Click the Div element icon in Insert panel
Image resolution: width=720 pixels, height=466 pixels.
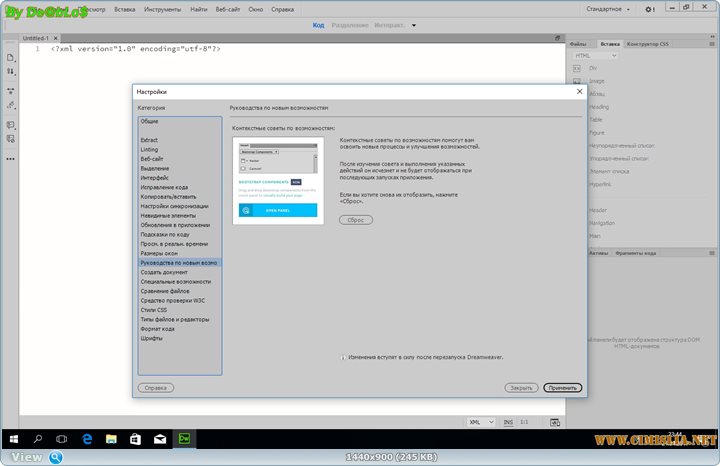[x=578, y=68]
